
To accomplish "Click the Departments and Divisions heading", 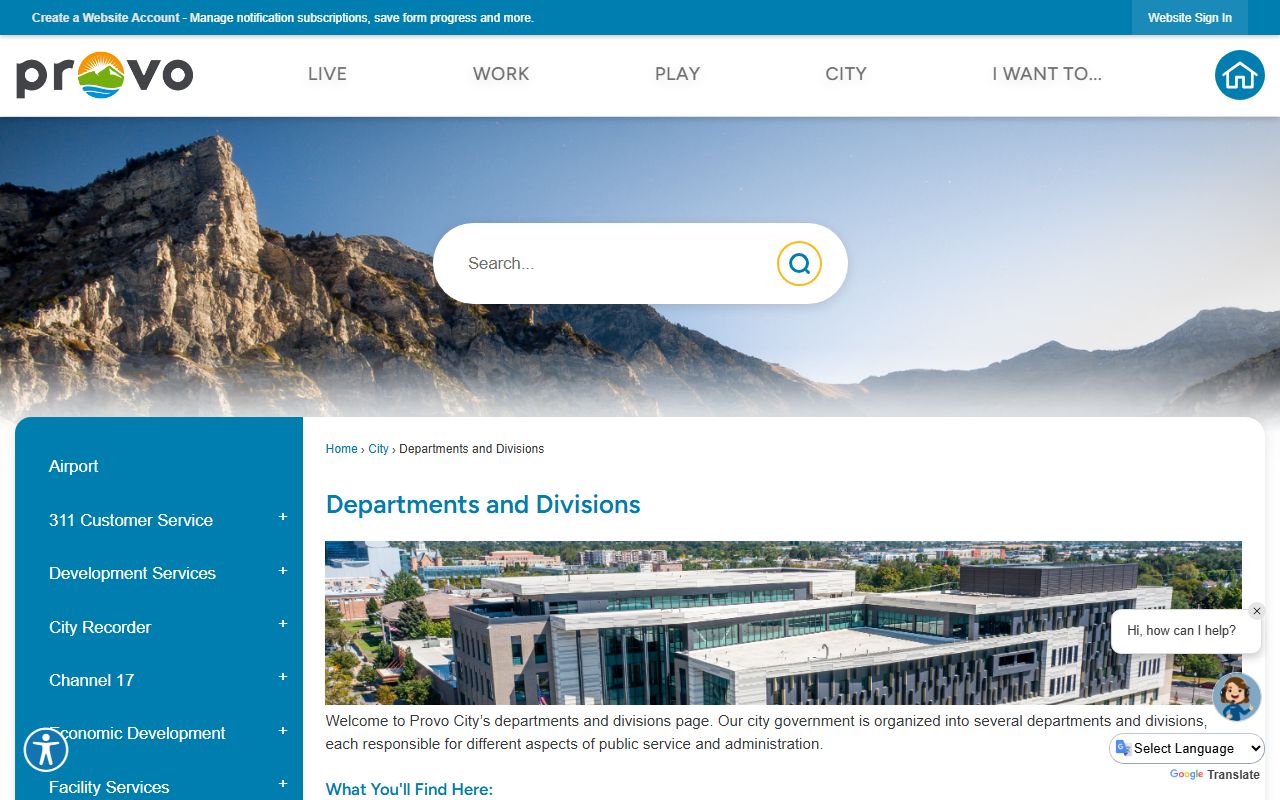I will [483, 504].
